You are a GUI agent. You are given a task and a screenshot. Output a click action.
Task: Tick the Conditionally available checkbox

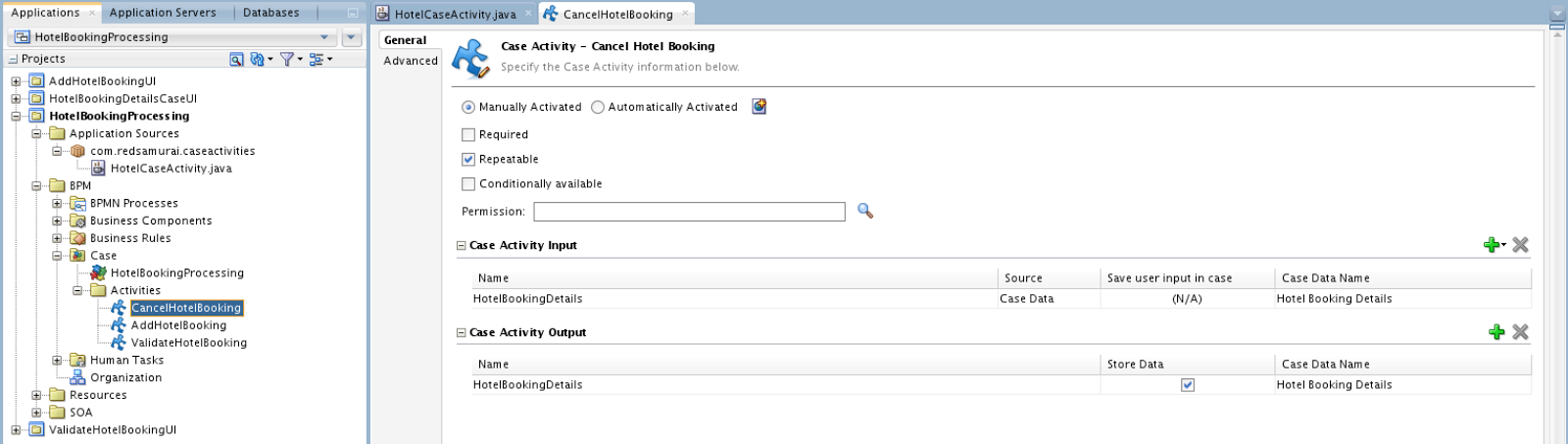468,183
